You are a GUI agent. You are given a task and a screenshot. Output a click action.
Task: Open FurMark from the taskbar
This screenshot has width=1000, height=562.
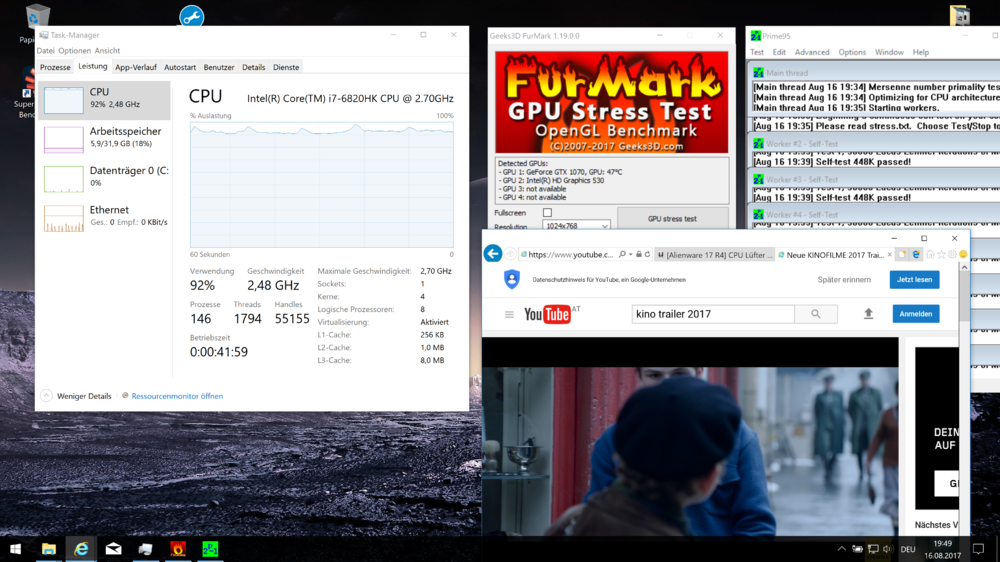178,549
